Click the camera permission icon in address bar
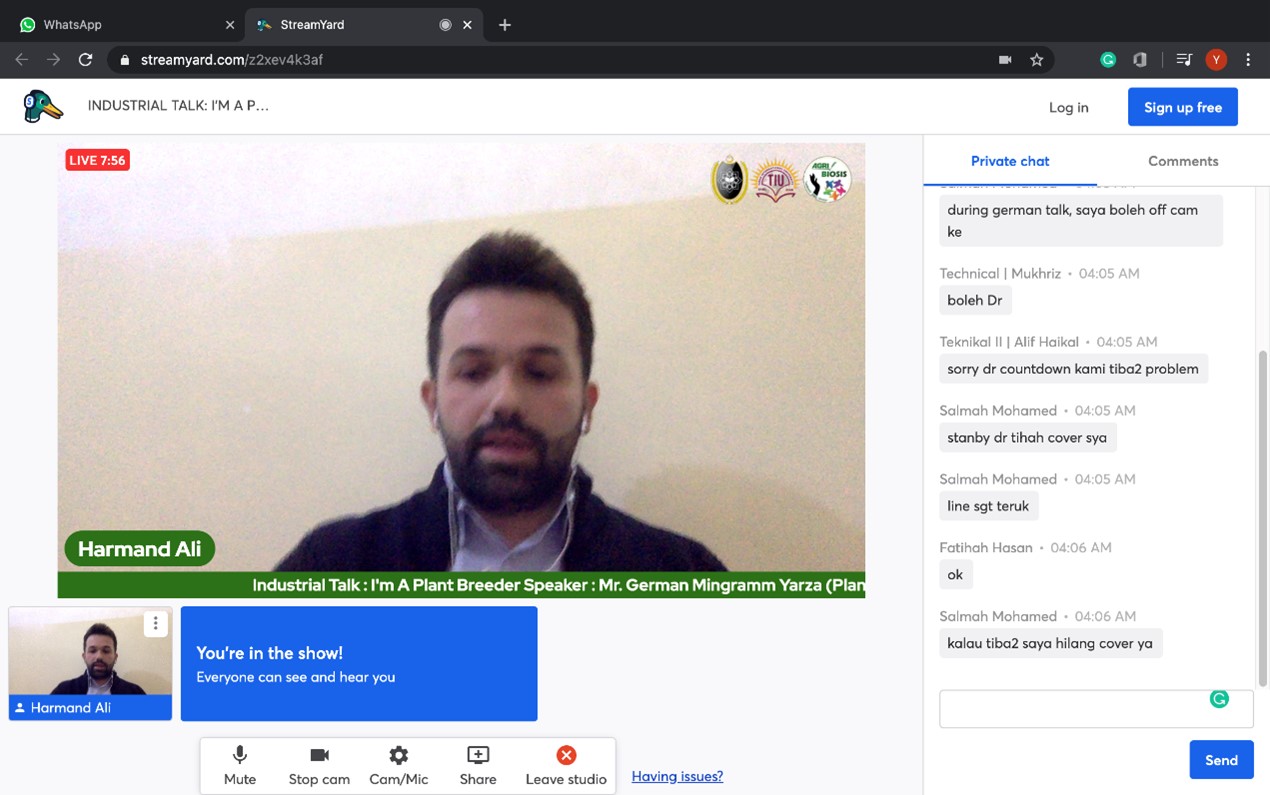 pos(1005,60)
